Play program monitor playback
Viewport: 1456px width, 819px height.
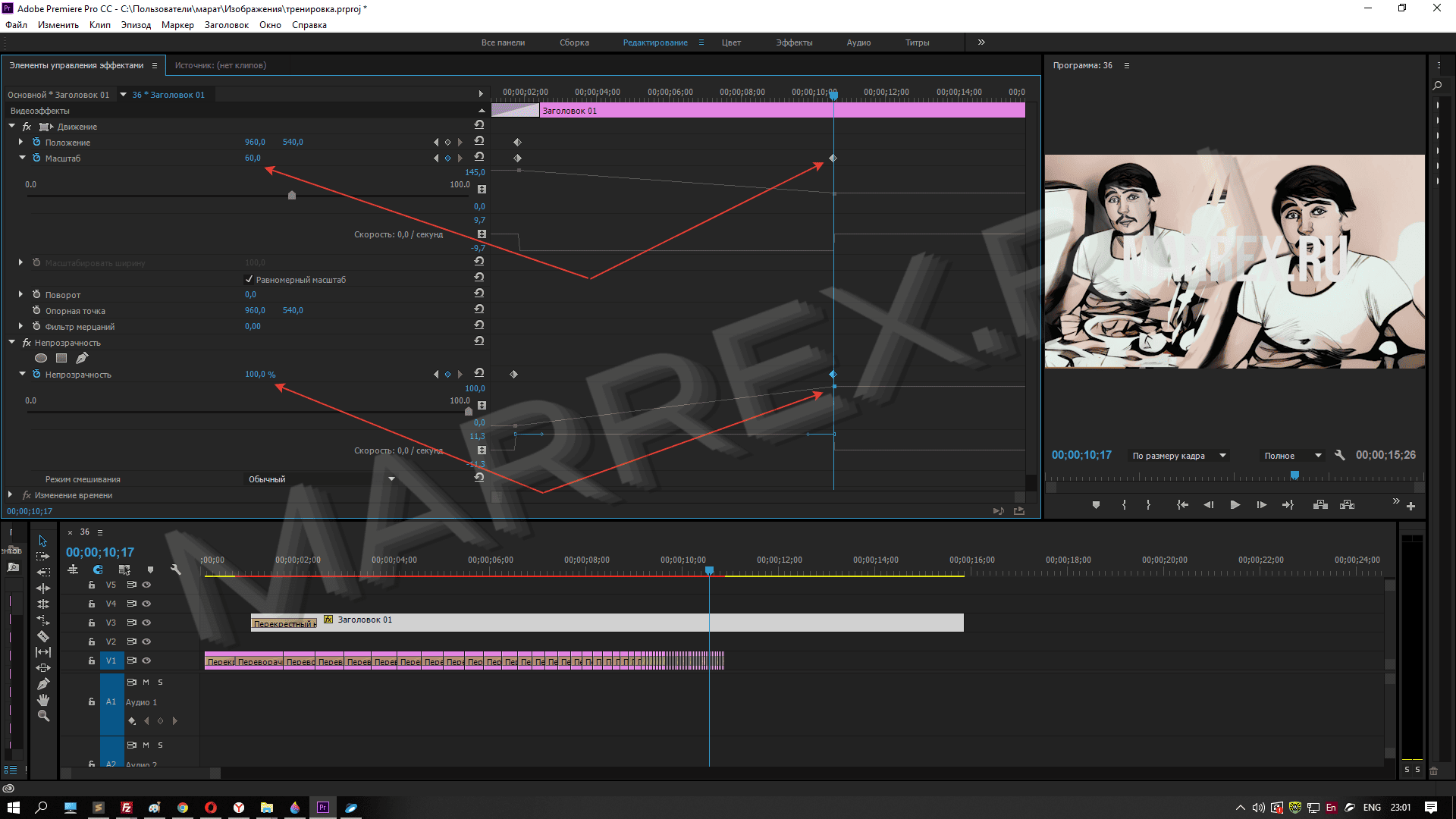(x=1235, y=505)
